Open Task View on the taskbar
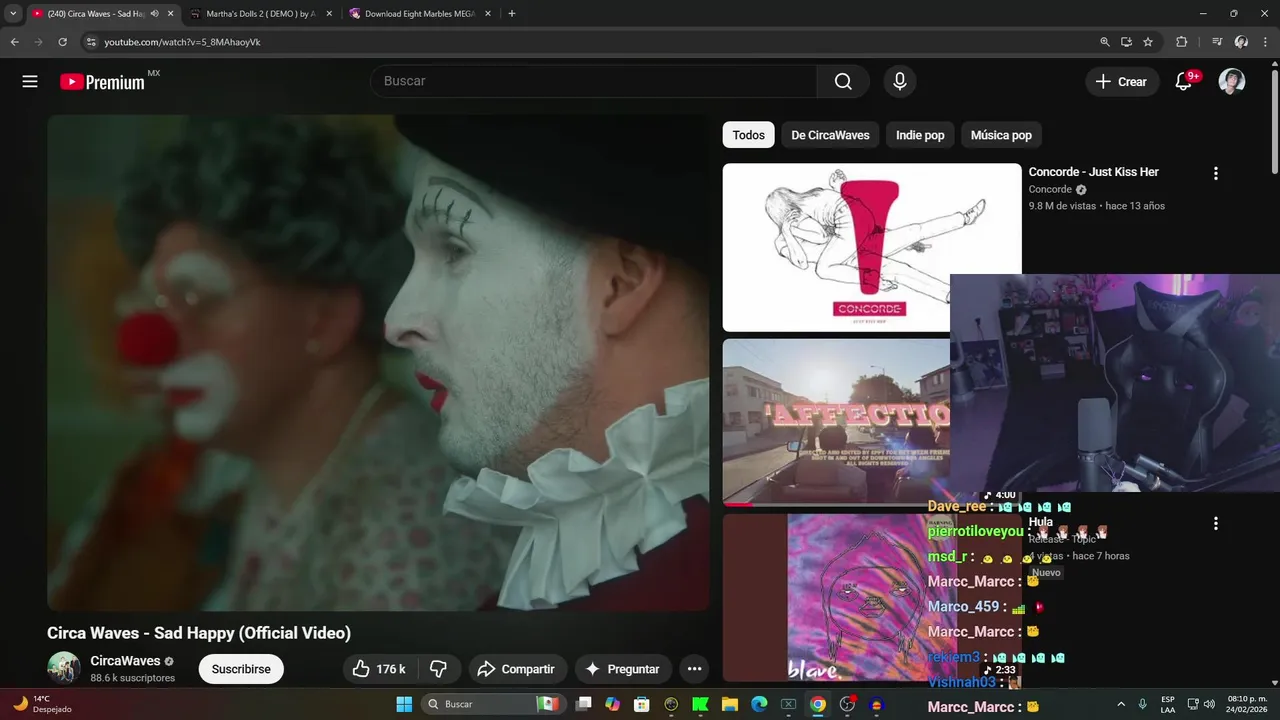Image resolution: width=1280 pixels, height=720 pixels. pyautogui.click(x=584, y=704)
